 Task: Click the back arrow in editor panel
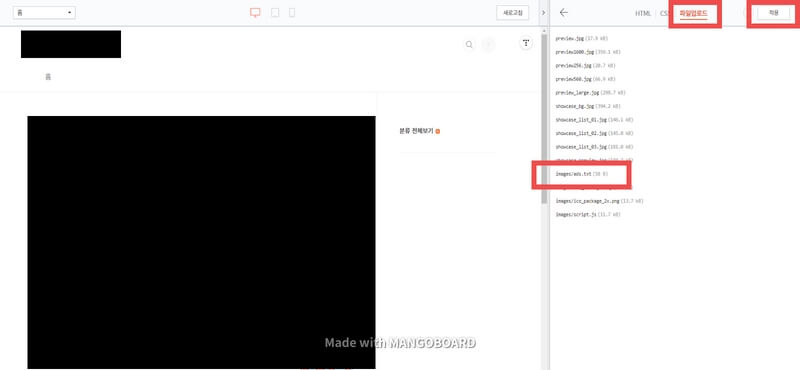pos(563,13)
